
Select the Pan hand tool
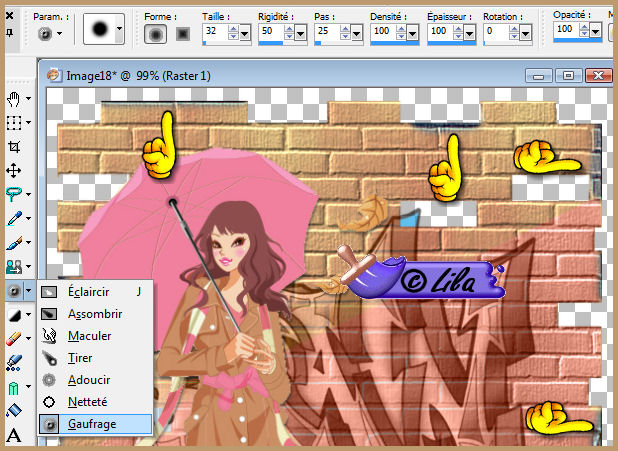pos(14,99)
